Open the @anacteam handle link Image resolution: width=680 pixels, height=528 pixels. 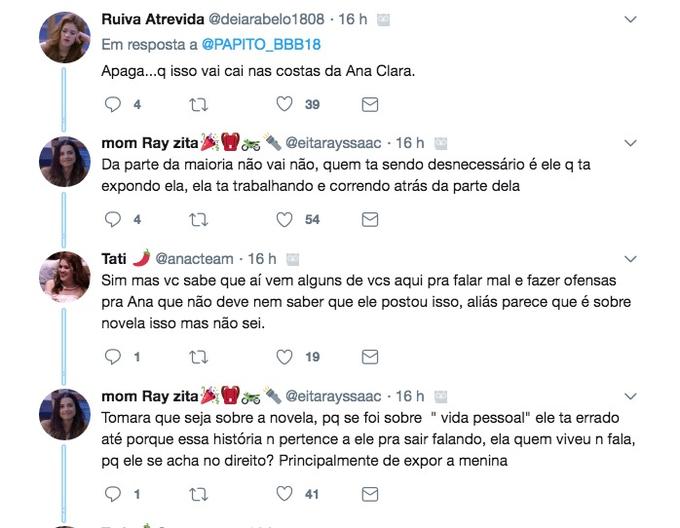(196, 259)
